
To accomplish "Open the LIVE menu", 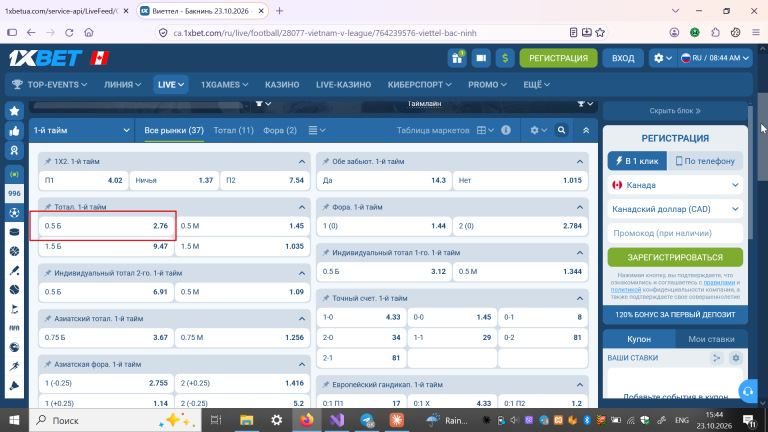I will pyautogui.click(x=170, y=85).
